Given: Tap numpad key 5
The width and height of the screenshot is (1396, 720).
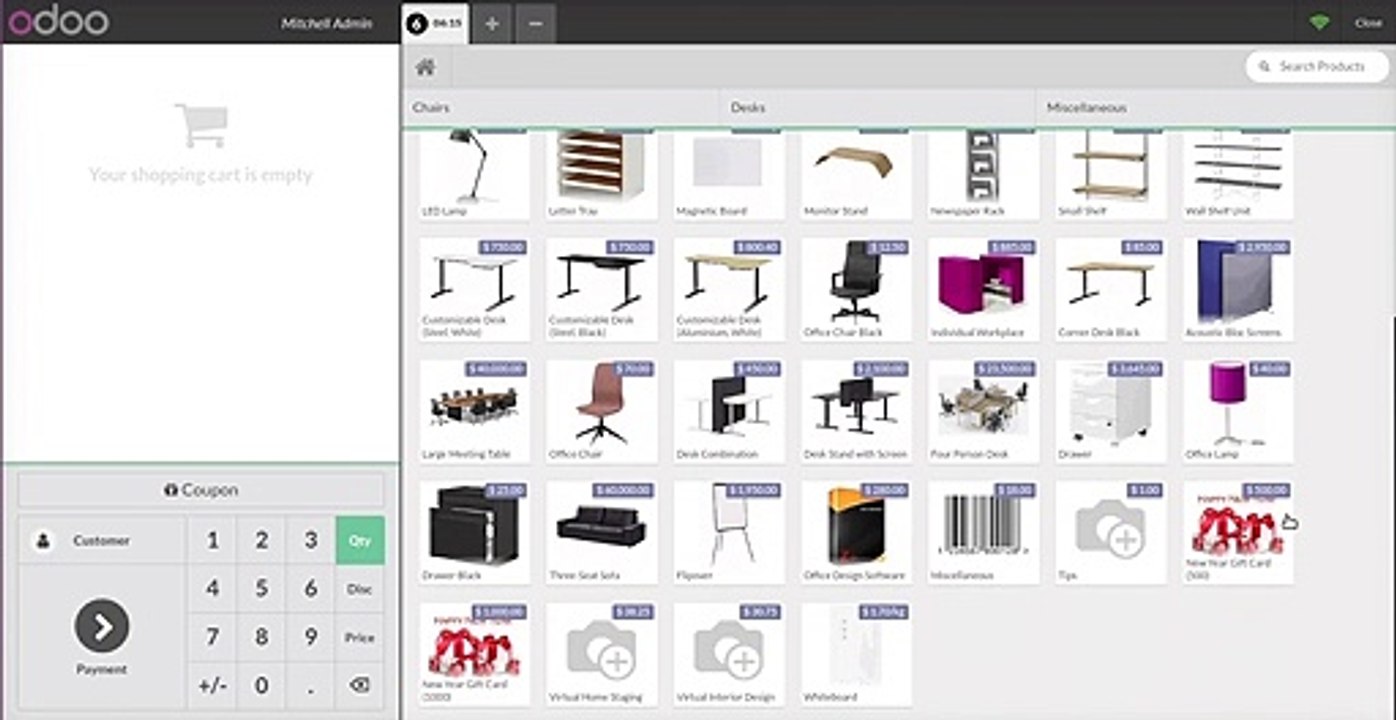Looking at the screenshot, I should [261, 589].
